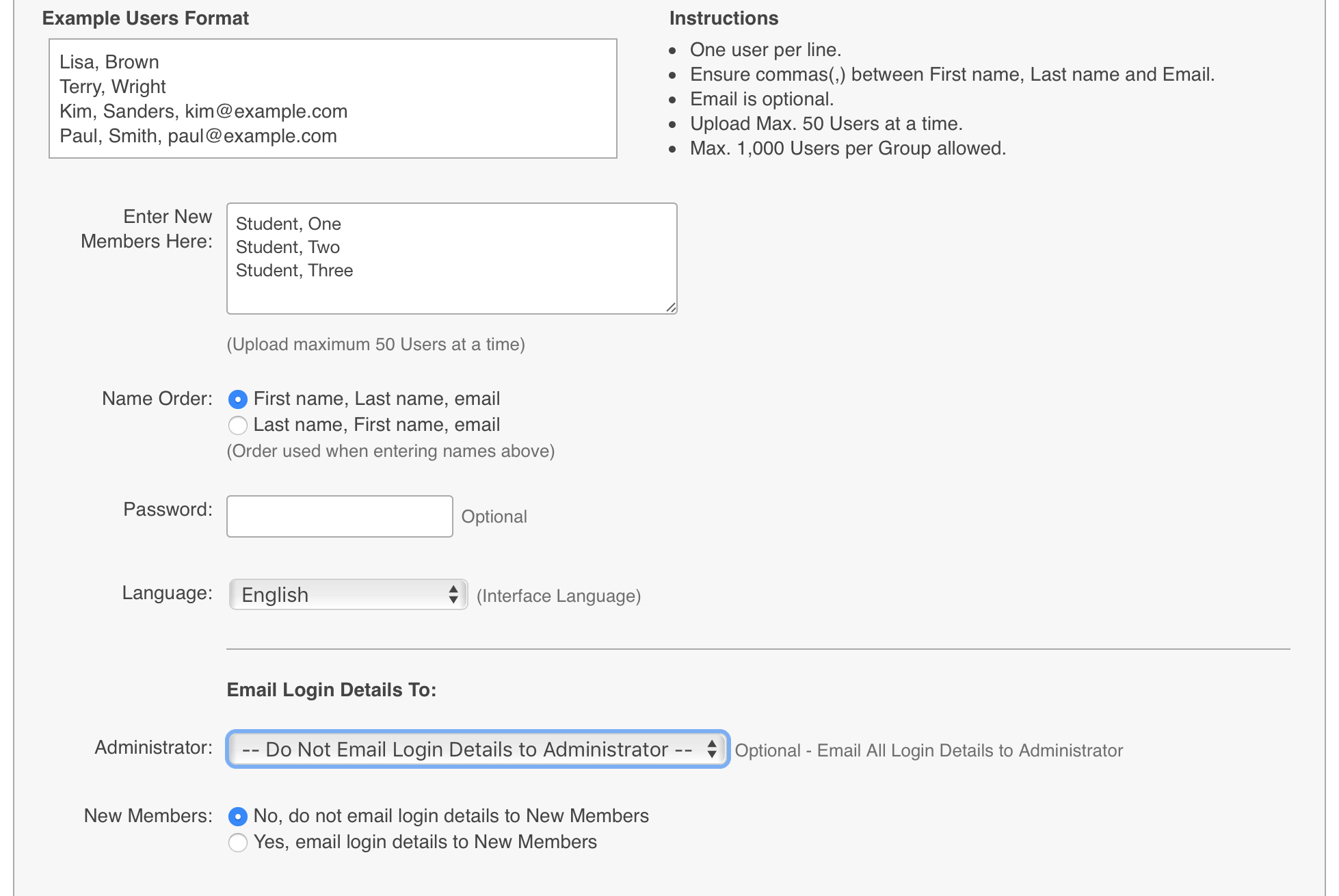1339x896 pixels.
Task: Select 'First name, Last name, email' order
Action: click(238, 398)
